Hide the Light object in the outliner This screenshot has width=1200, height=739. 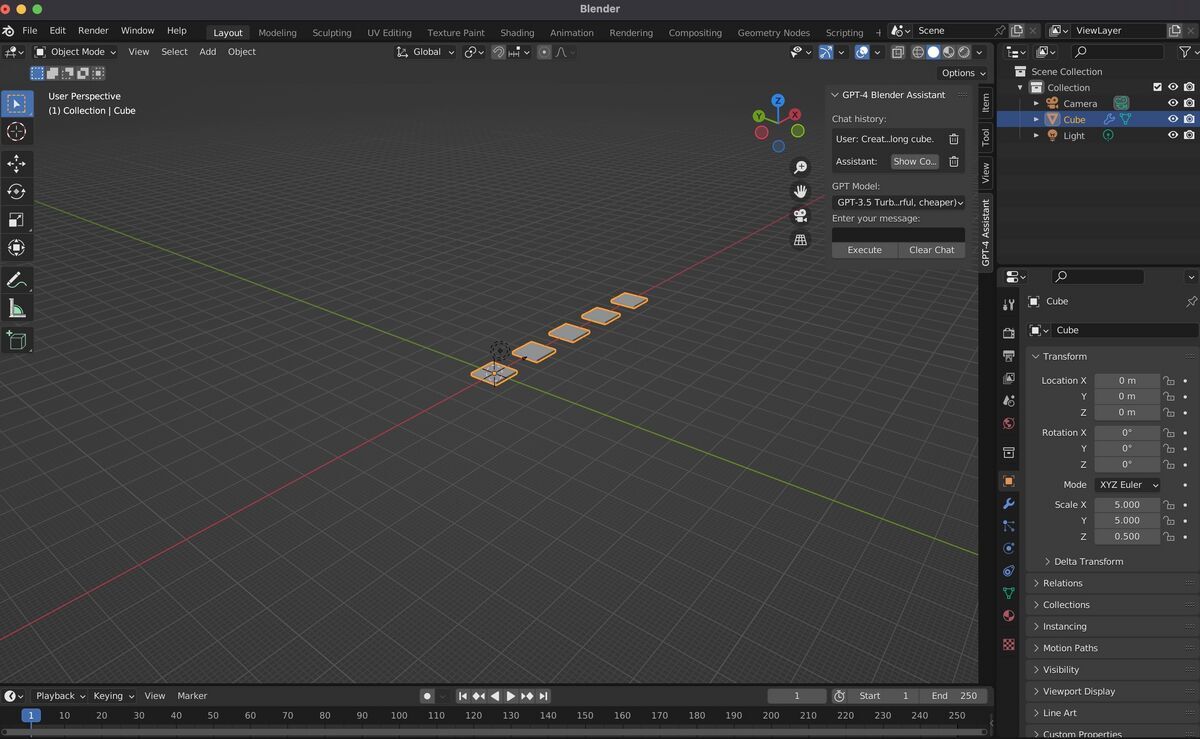1174,135
